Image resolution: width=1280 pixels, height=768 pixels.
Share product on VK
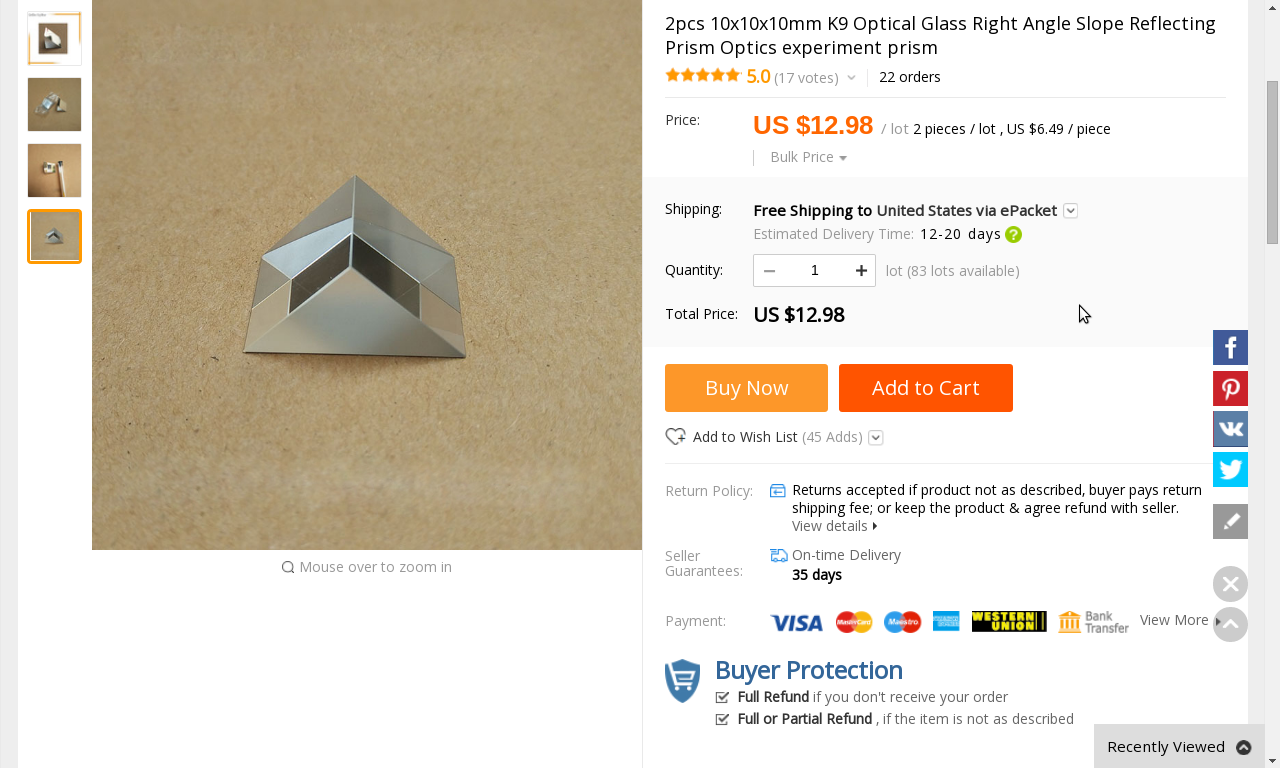(x=1230, y=429)
